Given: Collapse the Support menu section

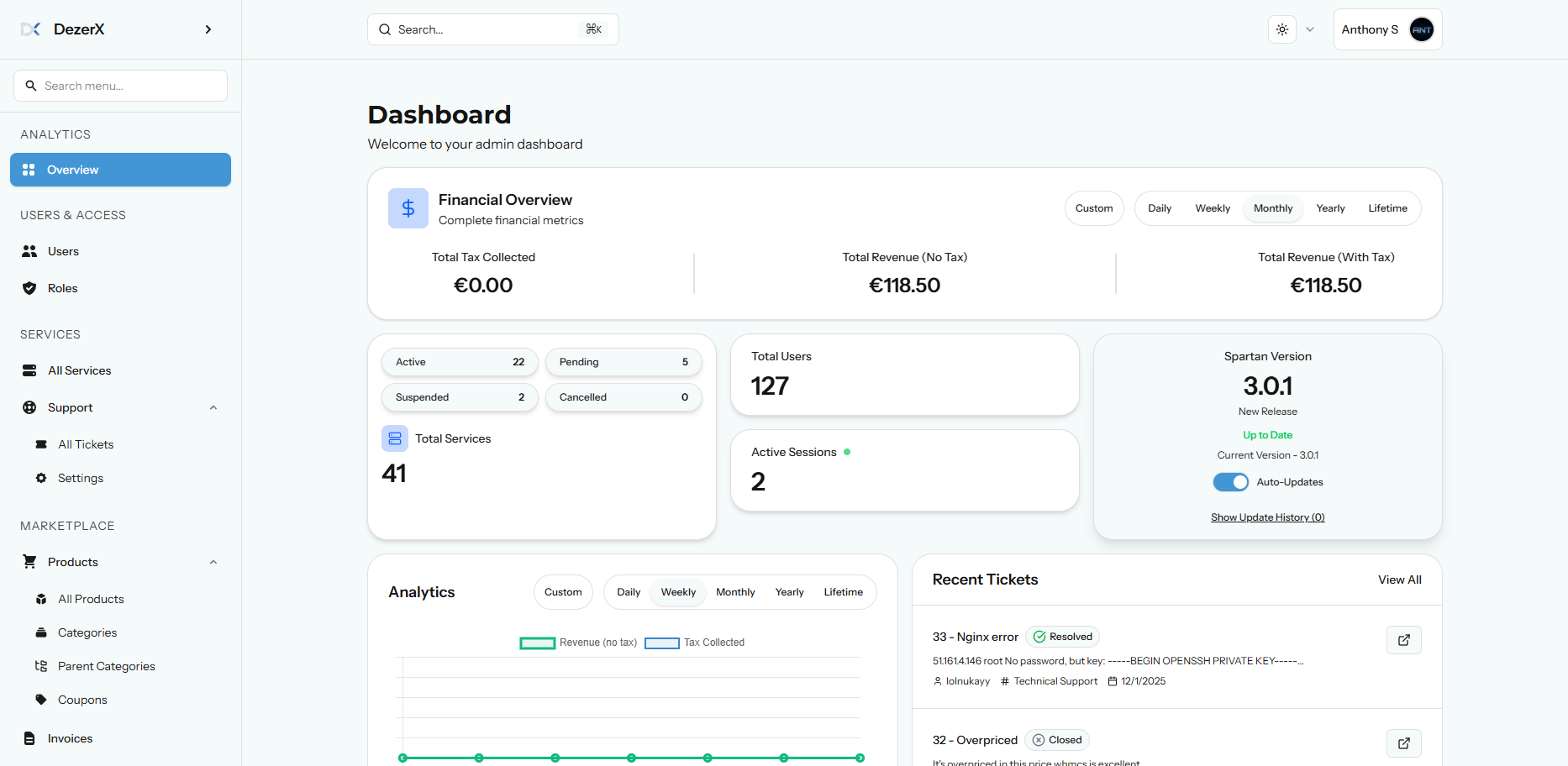Looking at the screenshot, I should click(213, 407).
